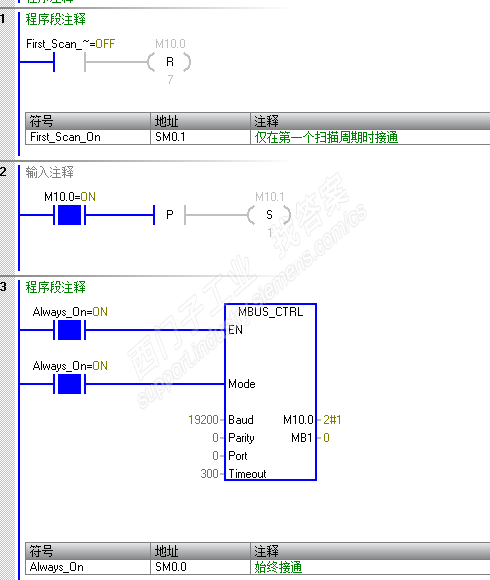Select the First_Scan normally open contact
Image resolution: width=490 pixels, height=580 pixels.
pos(69,62)
